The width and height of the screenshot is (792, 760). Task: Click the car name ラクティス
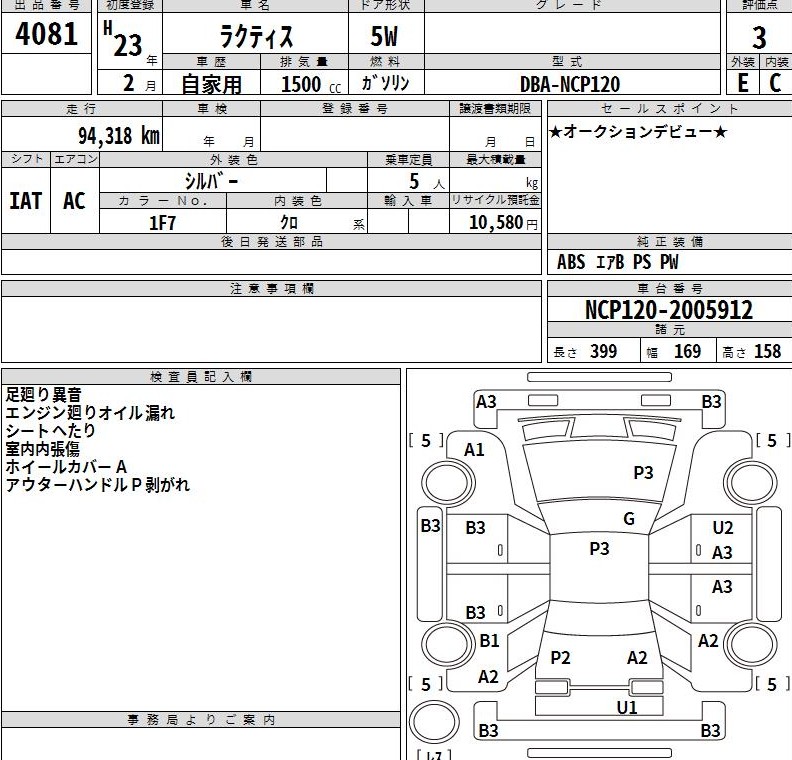(256, 36)
